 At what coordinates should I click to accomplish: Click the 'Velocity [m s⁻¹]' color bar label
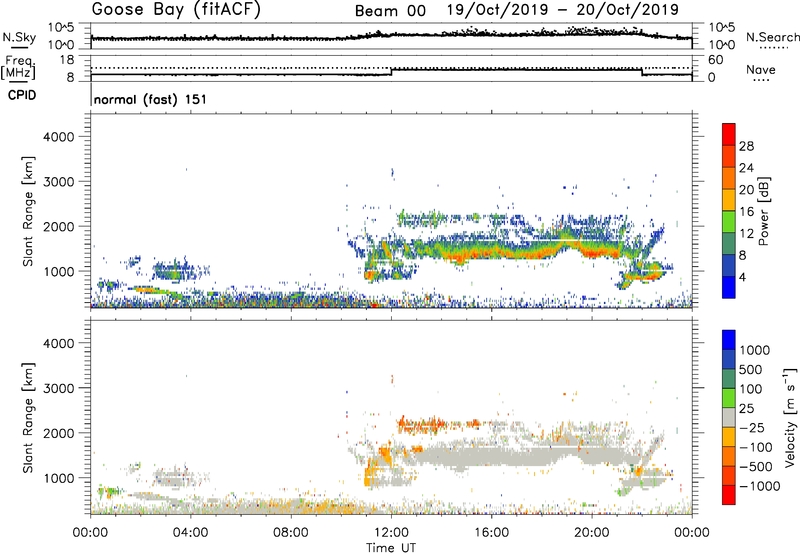[x=790, y=417]
